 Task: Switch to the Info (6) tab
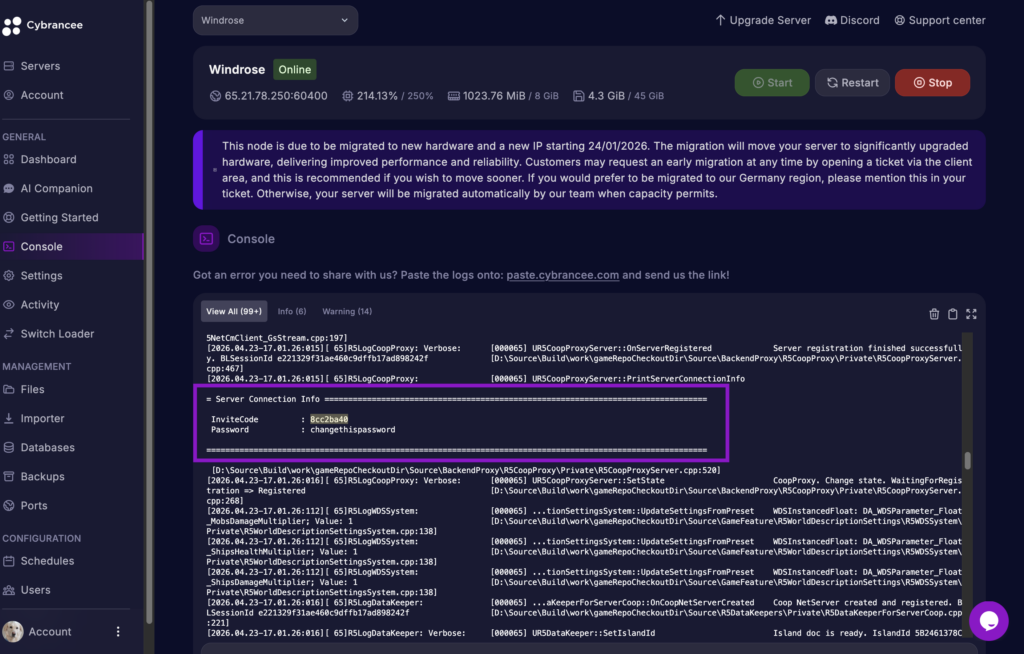coord(292,312)
